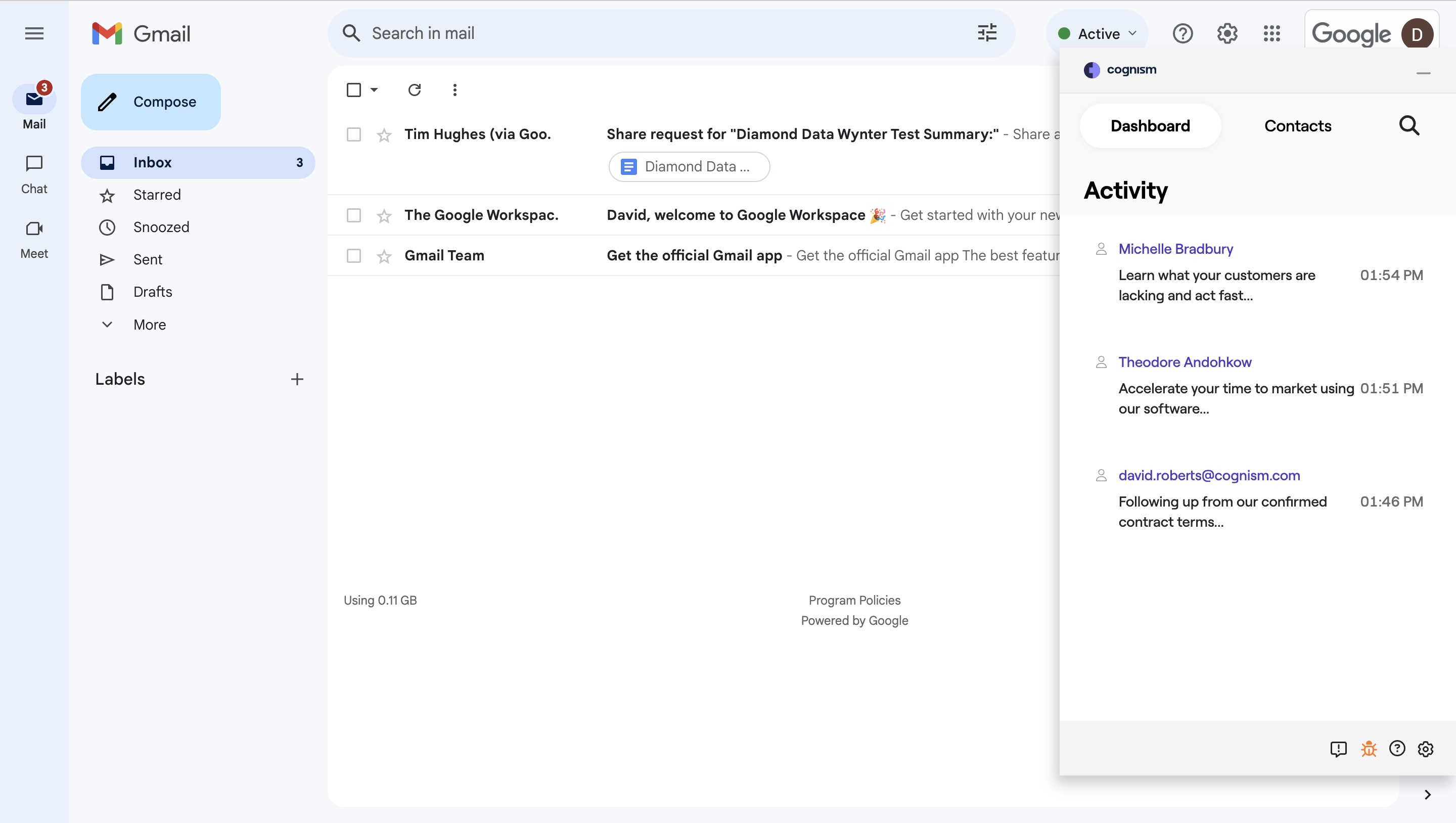Click the orange bug report icon
This screenshot has height=823, width=1456.
(x=1369, y=749)
